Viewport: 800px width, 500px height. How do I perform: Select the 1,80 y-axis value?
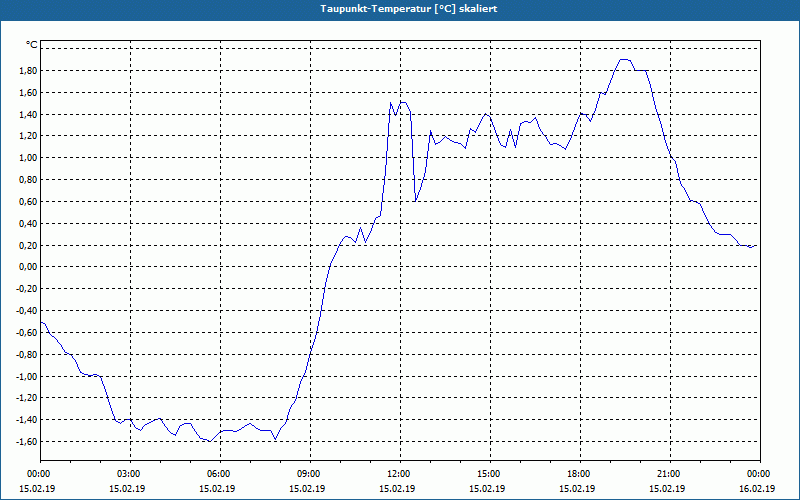tap(28, 70)
